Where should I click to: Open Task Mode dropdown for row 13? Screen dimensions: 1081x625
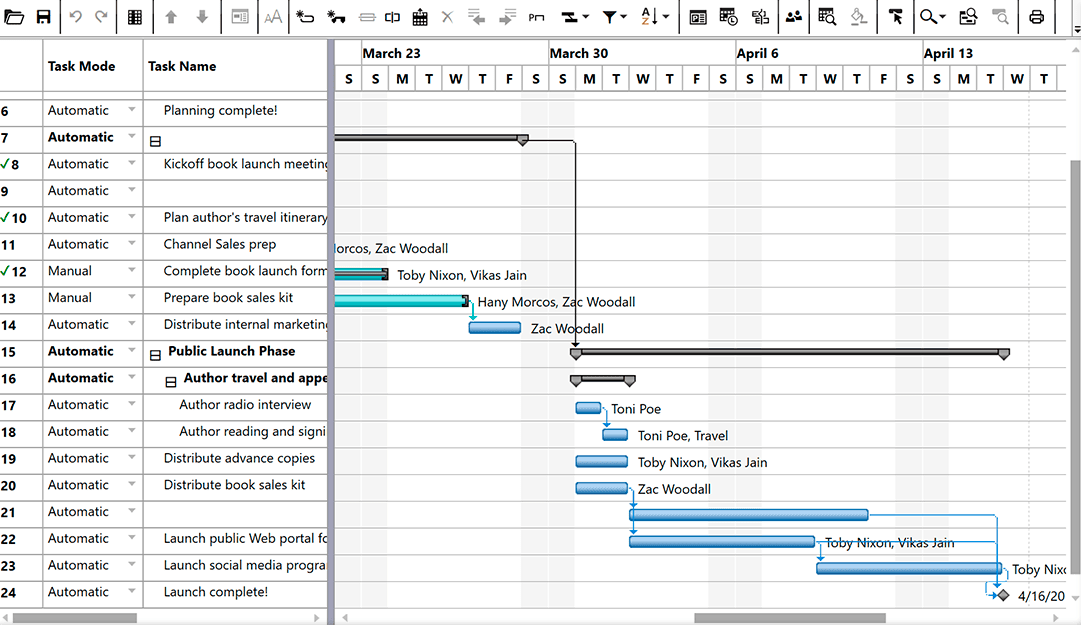tap(131, 297)
